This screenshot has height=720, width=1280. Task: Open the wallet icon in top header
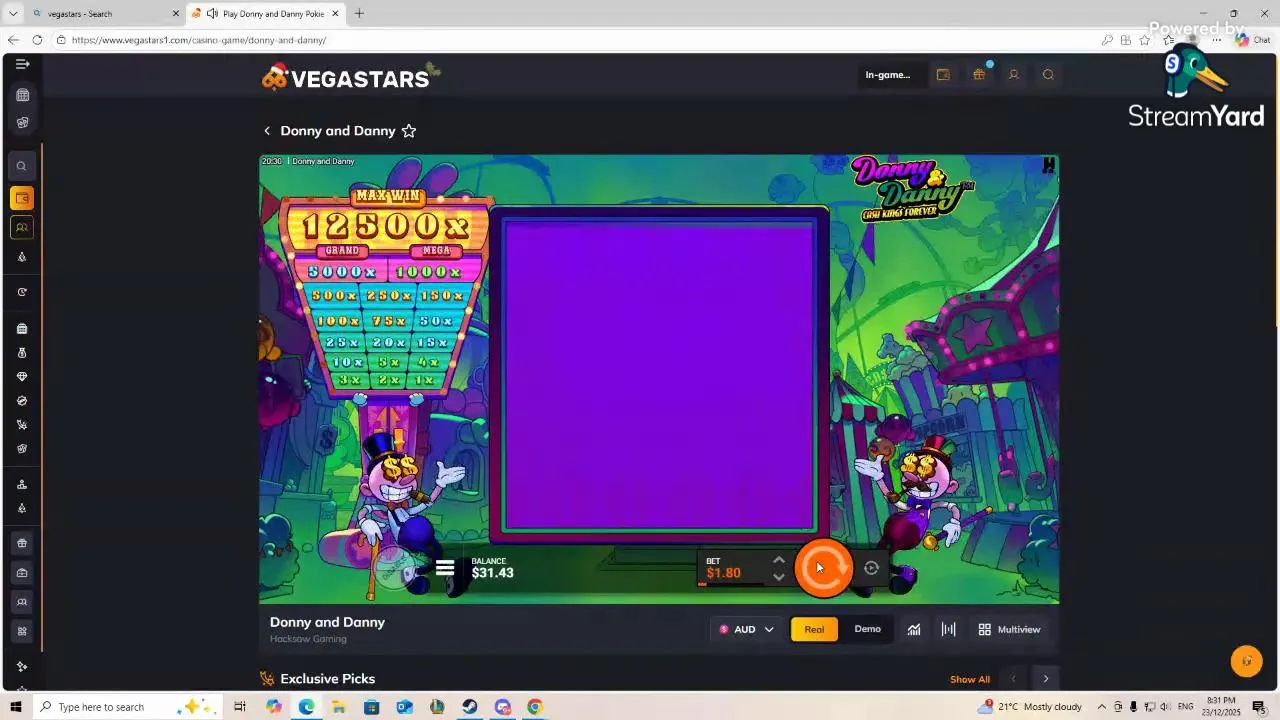[x=943, y=75]
